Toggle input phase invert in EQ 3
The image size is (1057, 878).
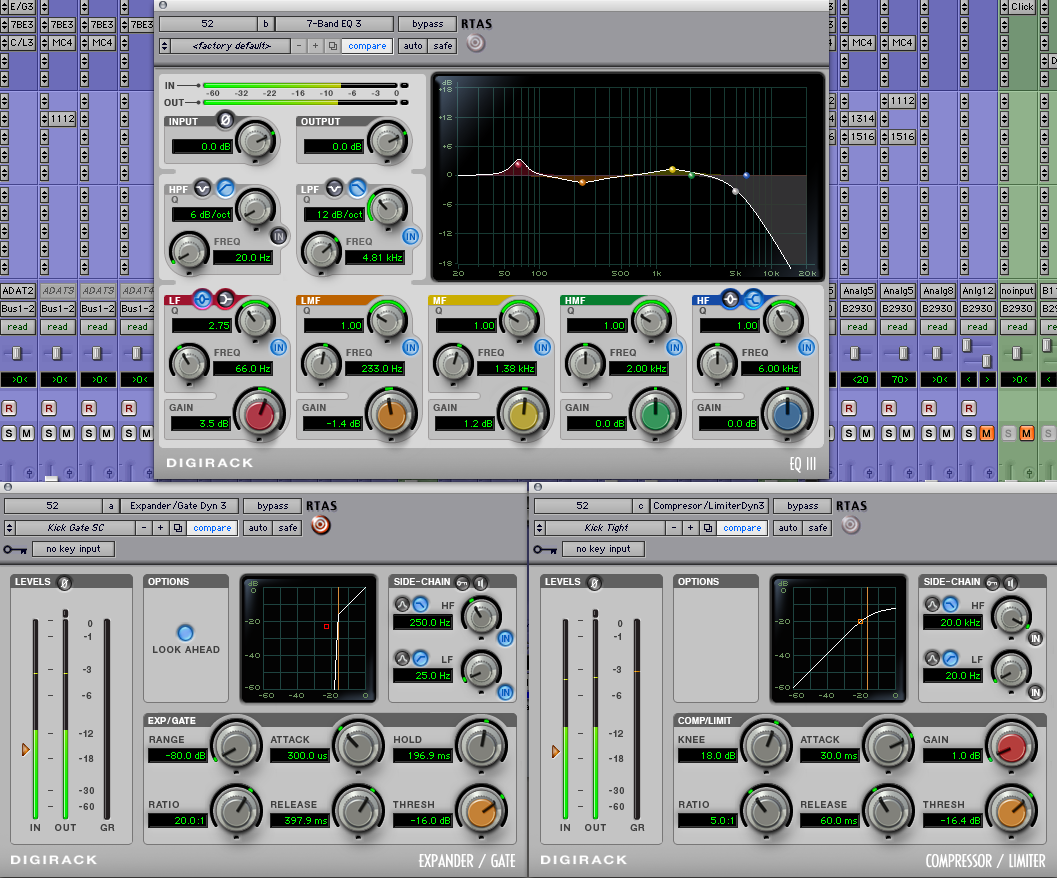(x=225, y=120)
